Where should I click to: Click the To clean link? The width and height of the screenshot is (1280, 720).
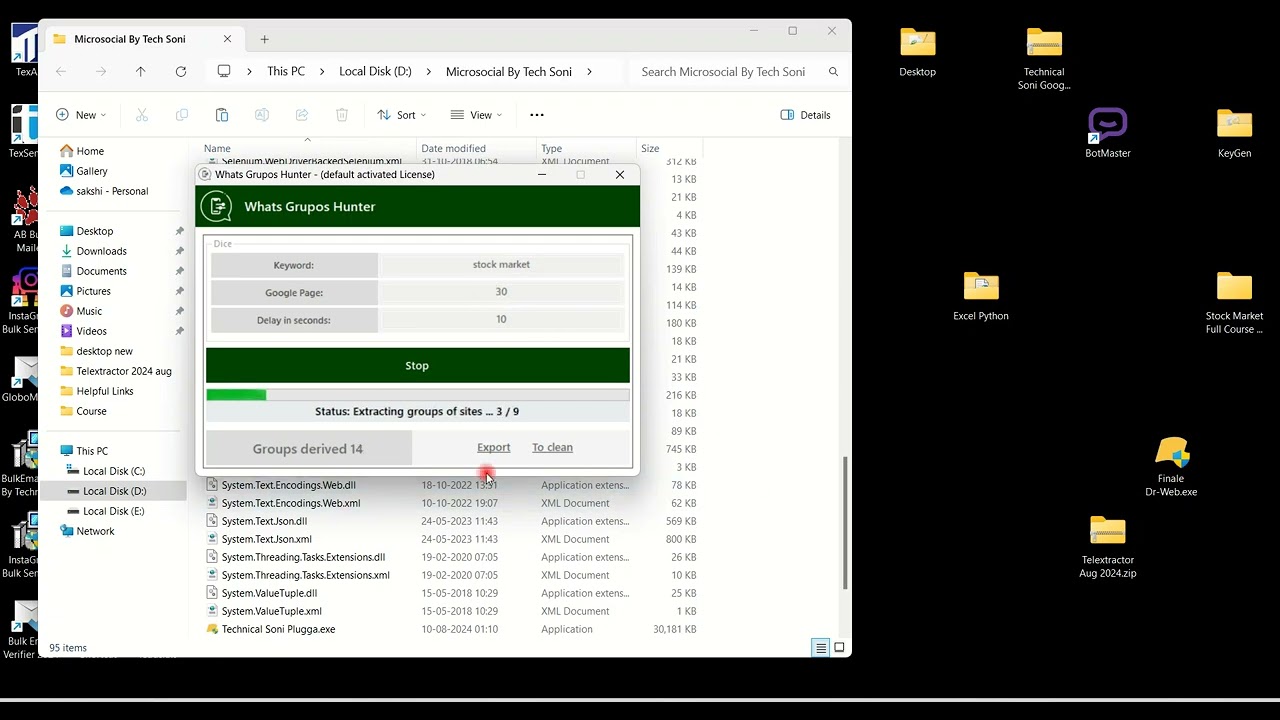click(552, 448)
